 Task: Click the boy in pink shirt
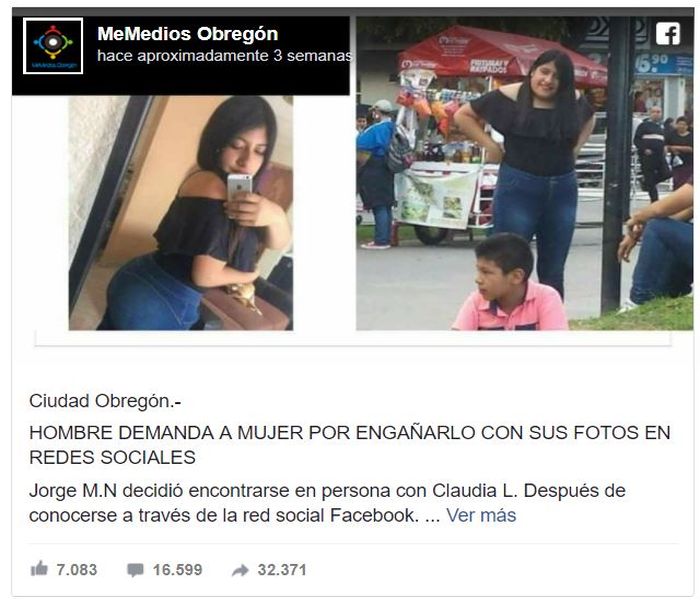(x=509, y=282)
